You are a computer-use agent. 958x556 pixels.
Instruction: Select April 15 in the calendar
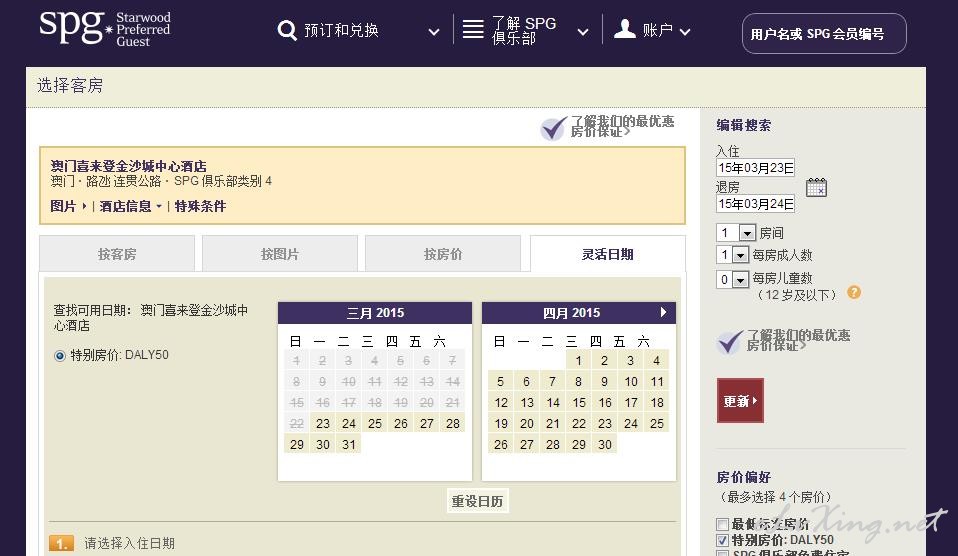coord(579,402)
